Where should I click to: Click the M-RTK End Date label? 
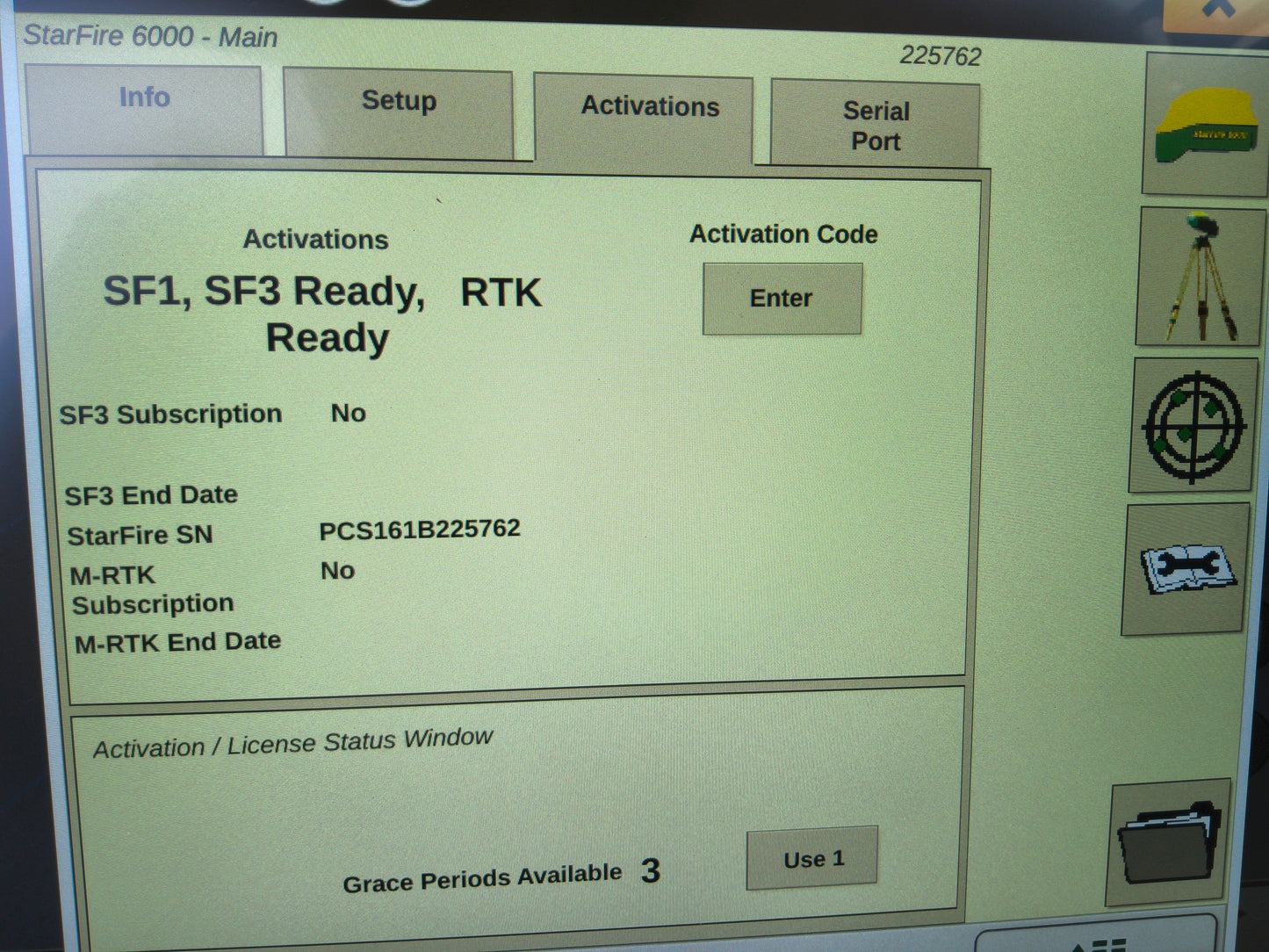click(177, 643)
